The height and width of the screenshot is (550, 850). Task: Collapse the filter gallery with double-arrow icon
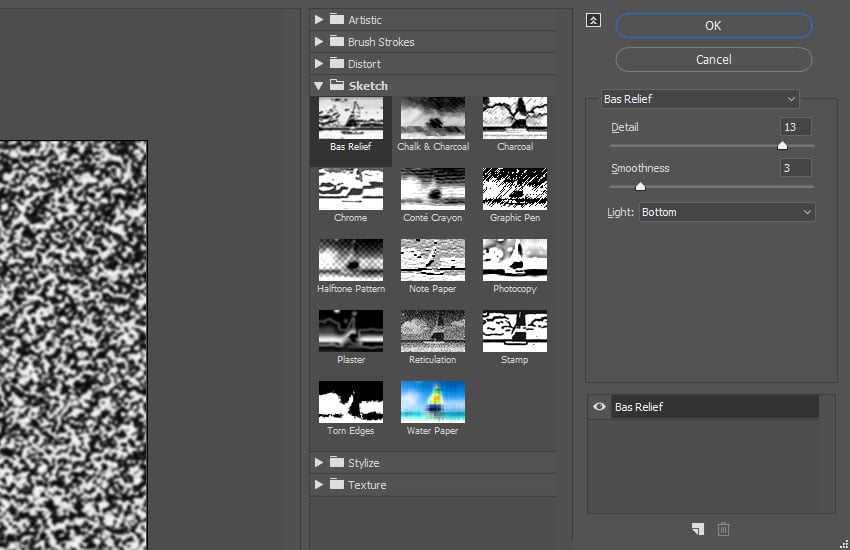[x=594, y=20]
